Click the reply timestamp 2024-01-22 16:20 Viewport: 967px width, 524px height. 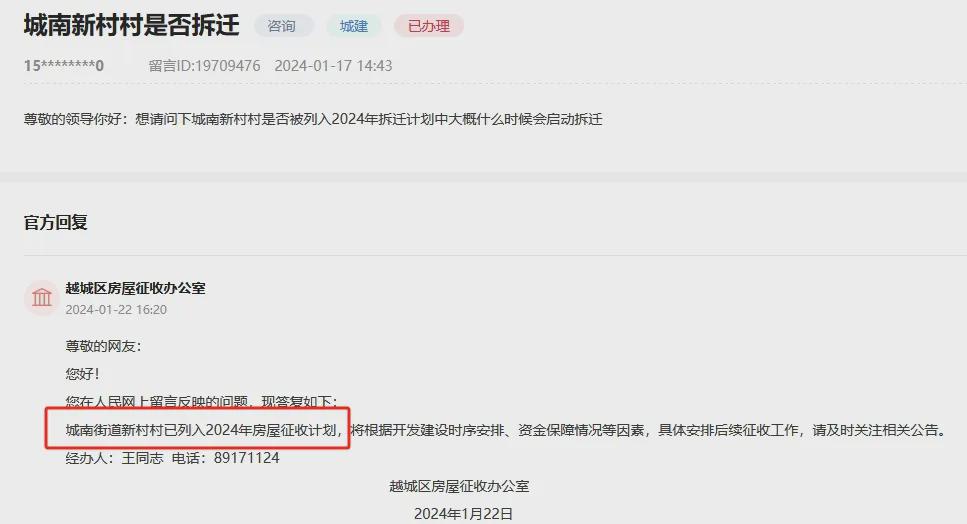[x=116, y=309]
